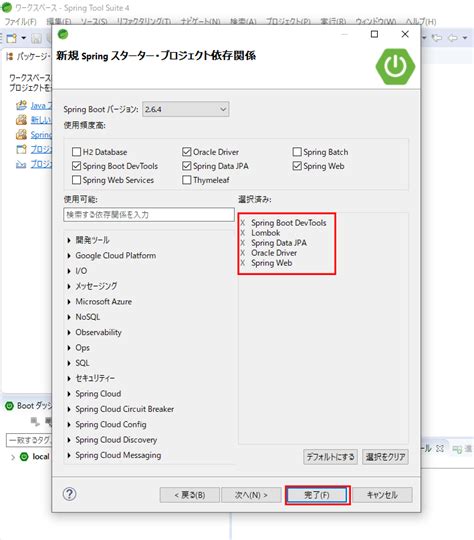
Task: Focus the dependency search input field
Action: click(149, 215)
